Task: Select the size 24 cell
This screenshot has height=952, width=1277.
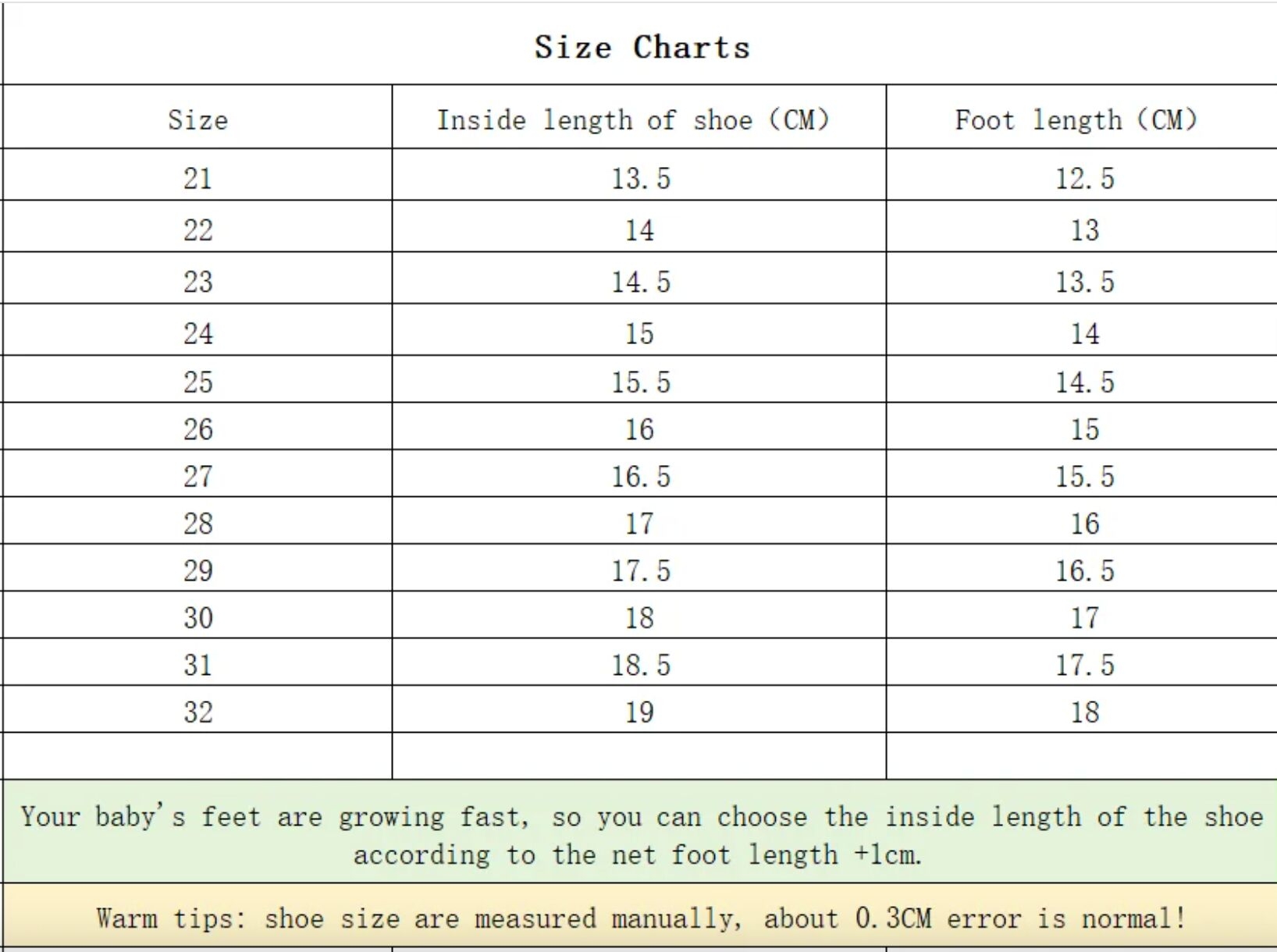Action: point(197,333)
